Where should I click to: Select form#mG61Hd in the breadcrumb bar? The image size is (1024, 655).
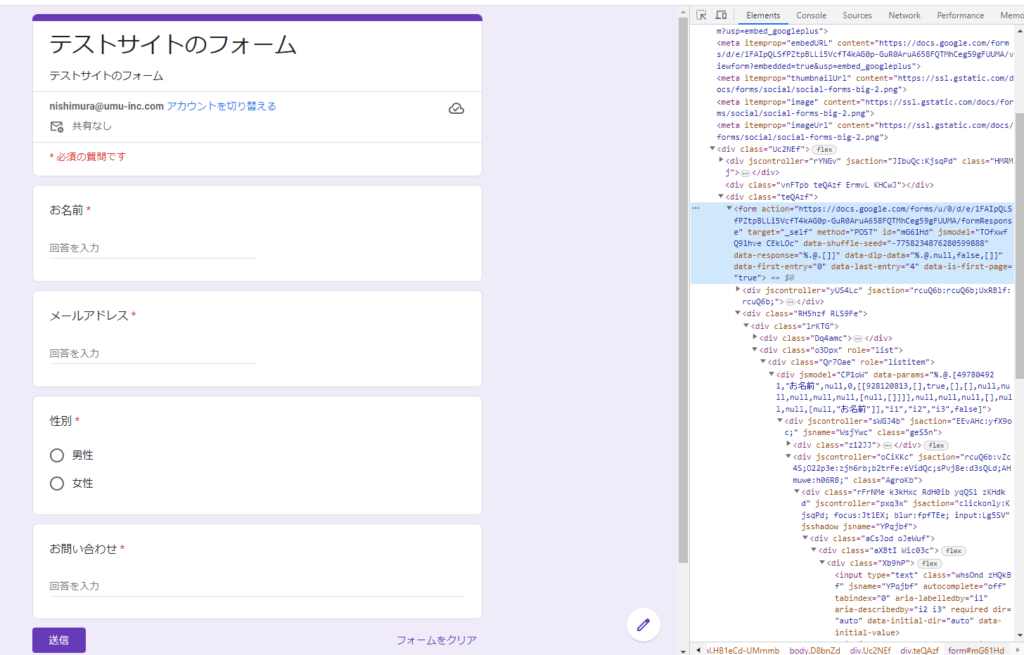click(966, 648)
